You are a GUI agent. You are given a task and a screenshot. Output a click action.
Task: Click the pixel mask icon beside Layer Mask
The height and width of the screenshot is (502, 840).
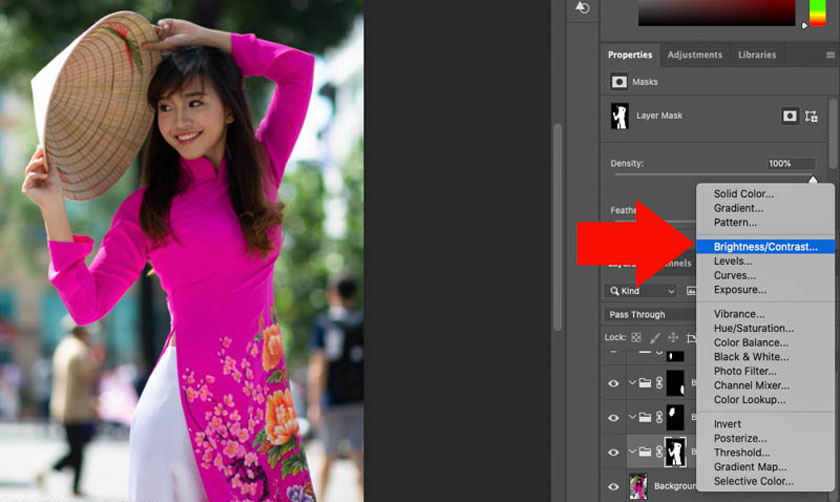(790, 116)
